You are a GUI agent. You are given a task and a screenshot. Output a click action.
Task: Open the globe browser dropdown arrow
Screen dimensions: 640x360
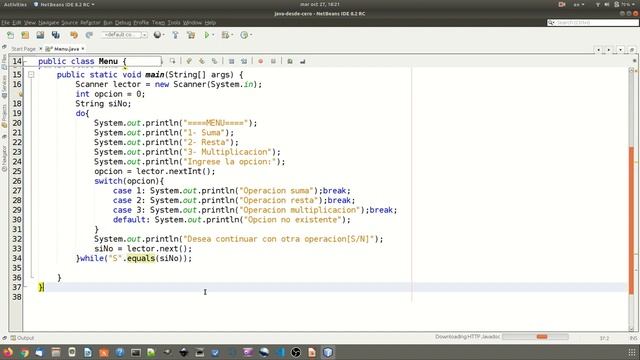164,36
